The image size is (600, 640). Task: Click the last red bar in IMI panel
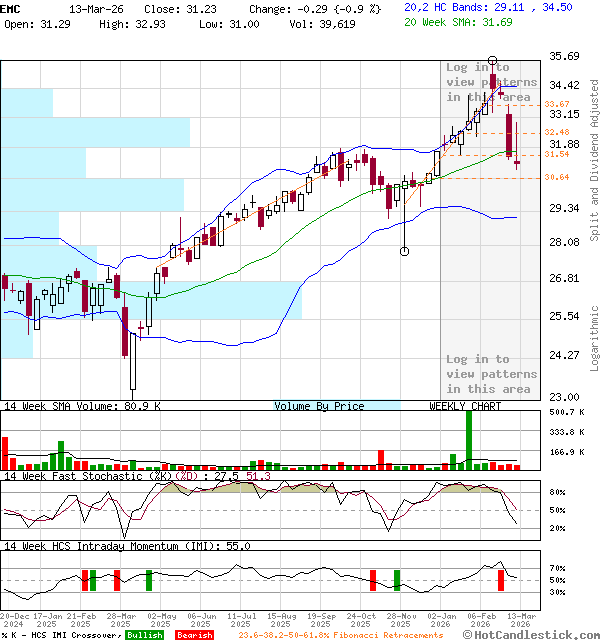501,578
